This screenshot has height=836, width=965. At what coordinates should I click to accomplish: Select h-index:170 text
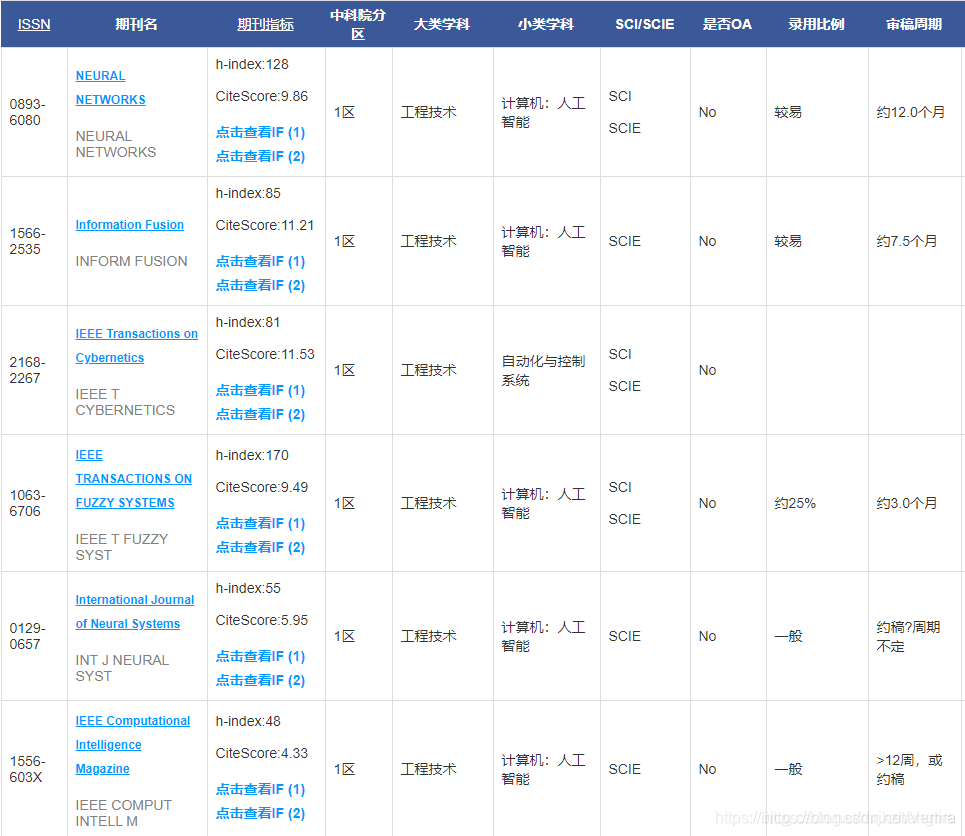pos(252,455)
